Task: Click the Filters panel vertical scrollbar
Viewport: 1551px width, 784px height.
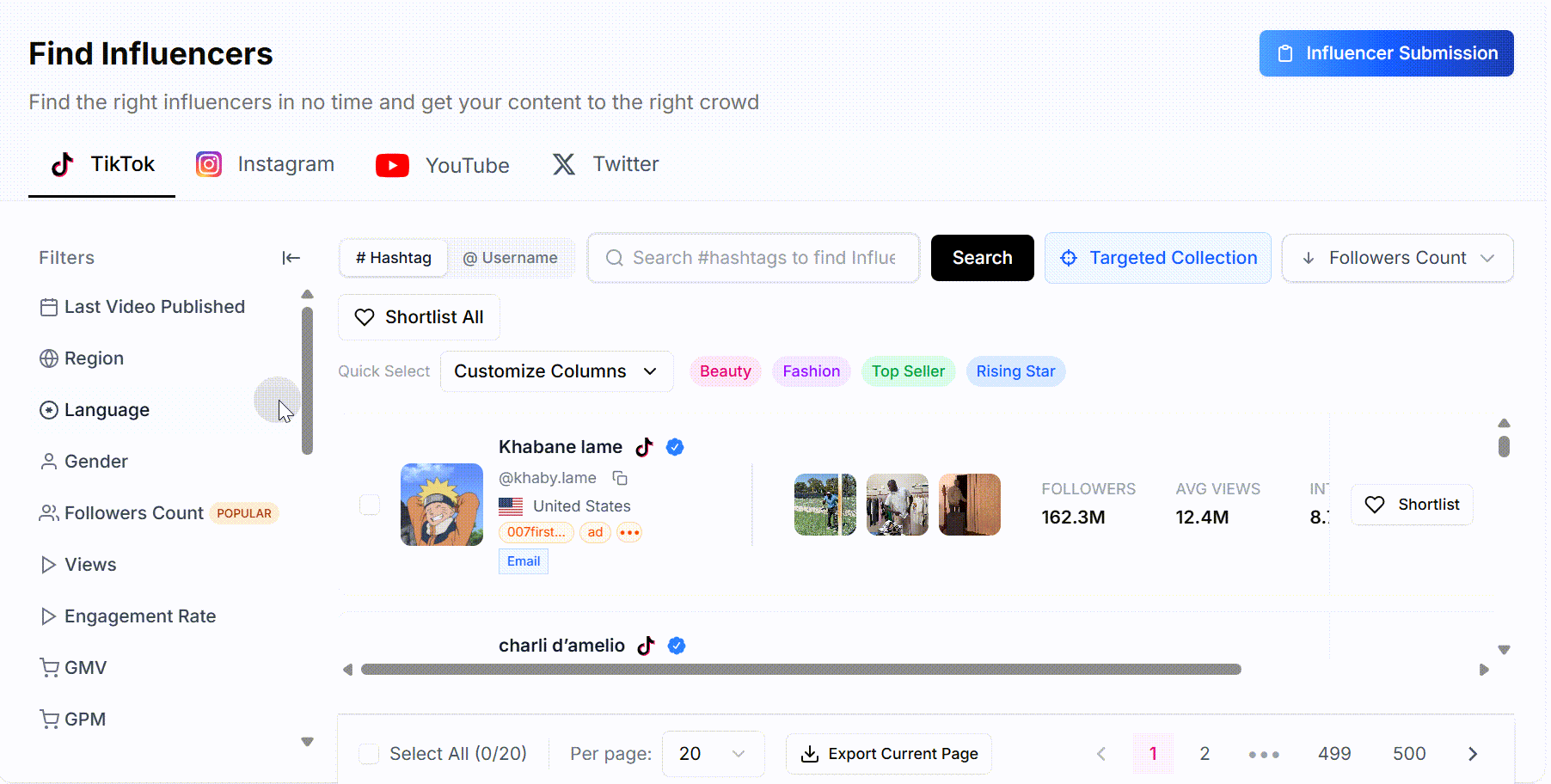Action: point(307,381)
